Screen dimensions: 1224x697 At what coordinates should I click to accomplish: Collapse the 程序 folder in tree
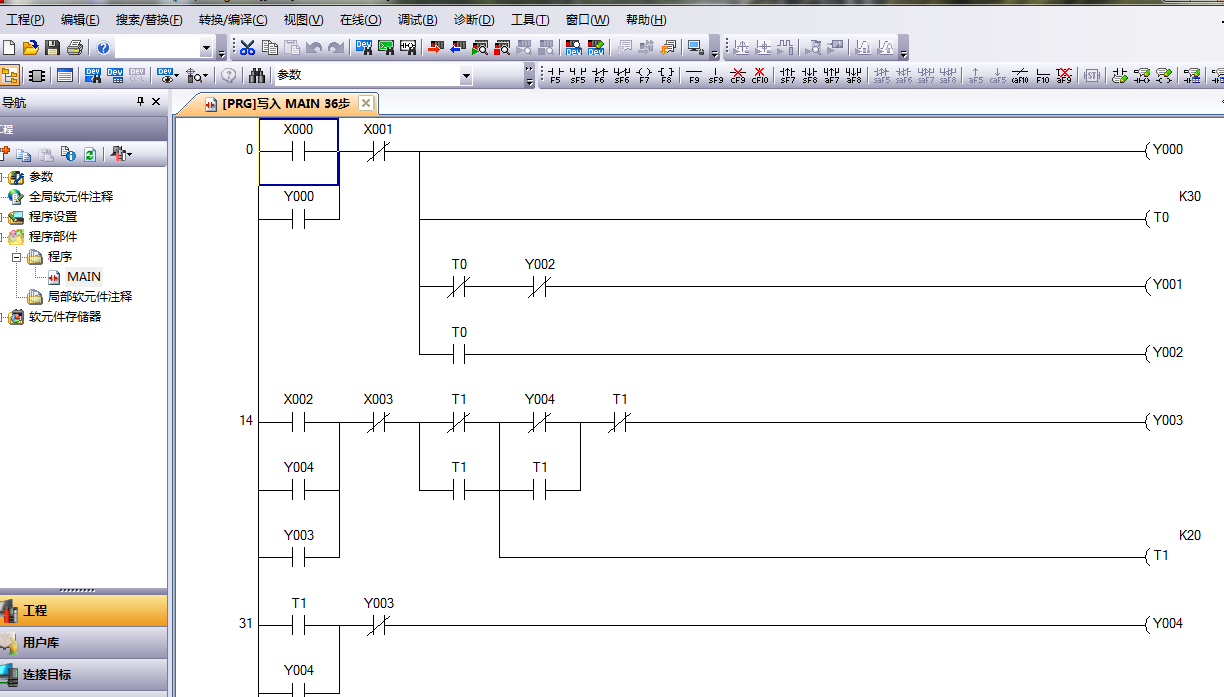[16, 257]
